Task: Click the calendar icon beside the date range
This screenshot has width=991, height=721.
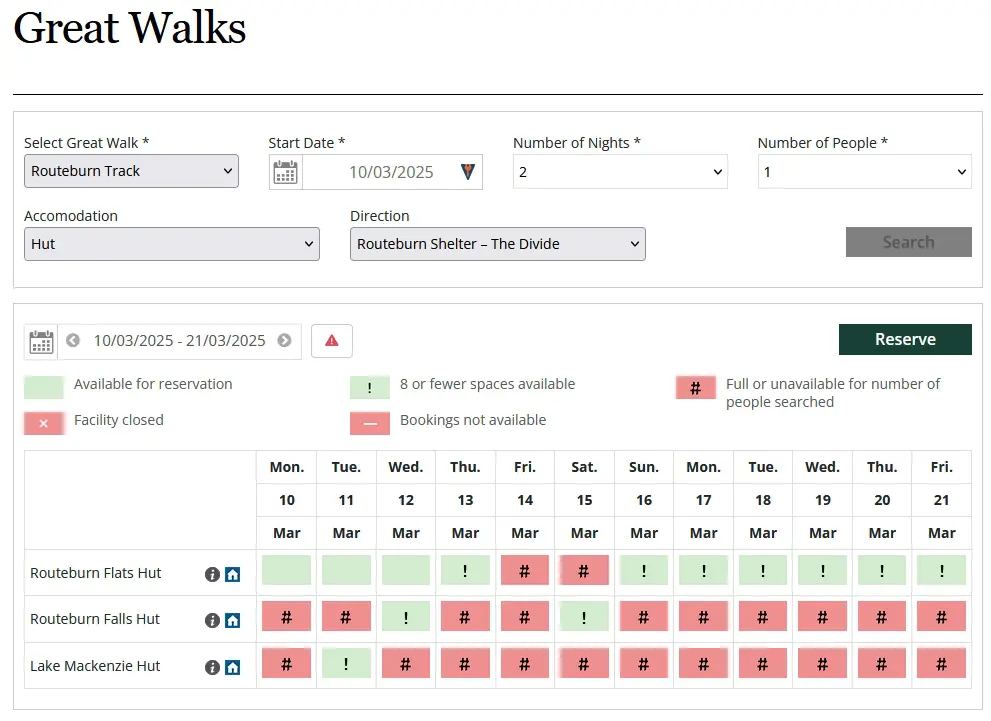Action: pyautogui.click(x=41, y=342)
